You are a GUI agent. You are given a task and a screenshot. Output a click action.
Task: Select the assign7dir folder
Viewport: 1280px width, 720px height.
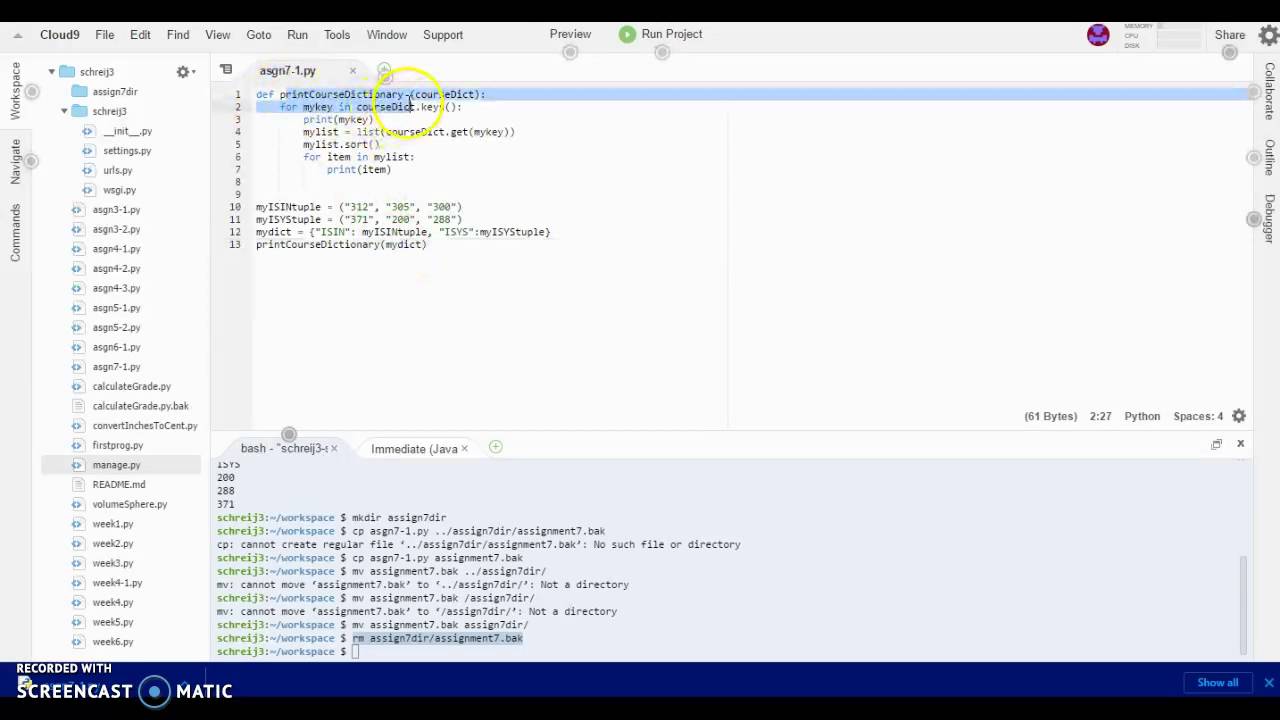[115, 92]
